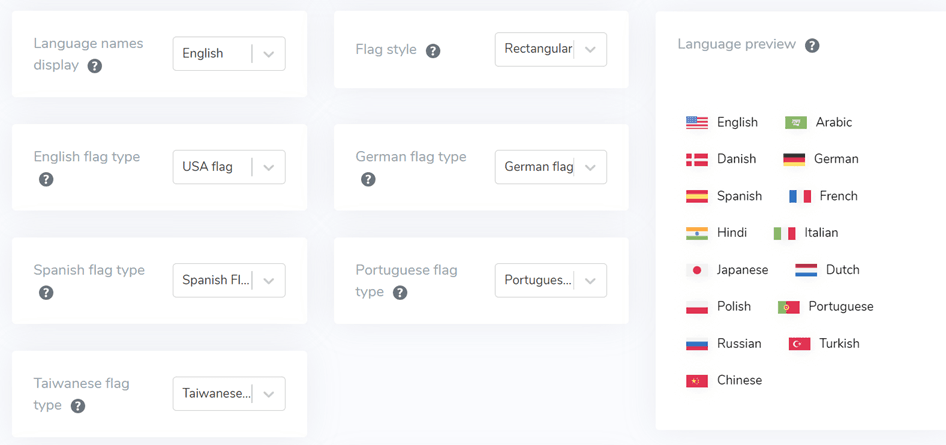The image size is (946, 445).
Task: Click help icon next to Language names display
Action: pos(94,66)
